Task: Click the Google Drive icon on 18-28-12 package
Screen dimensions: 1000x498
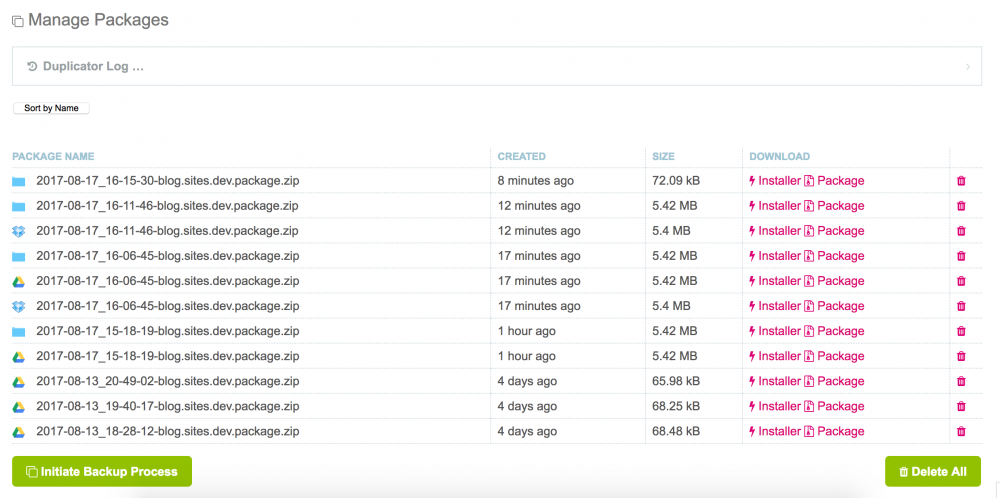Action: (x=18, y=432)
